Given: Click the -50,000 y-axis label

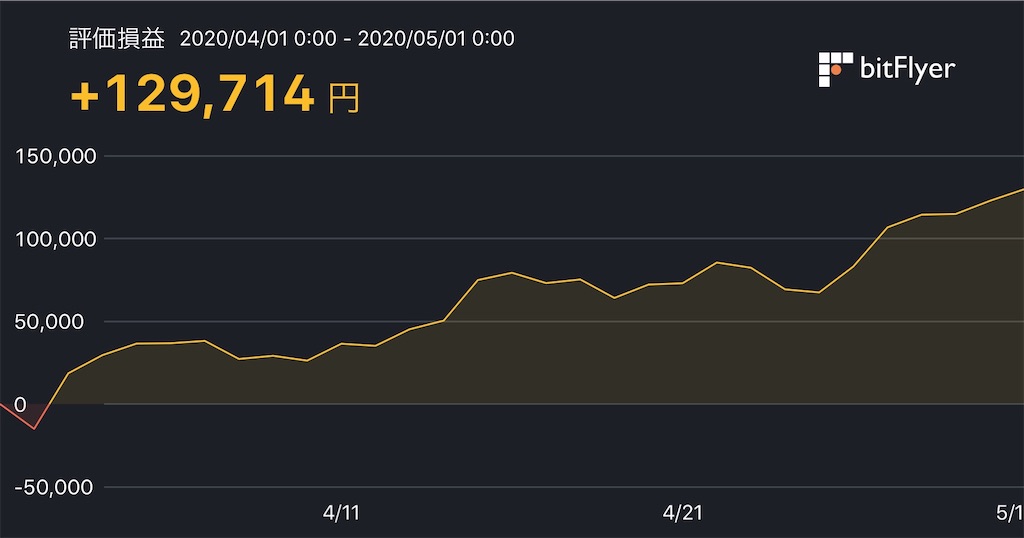Looking at the screenshot, I should 54,488.
